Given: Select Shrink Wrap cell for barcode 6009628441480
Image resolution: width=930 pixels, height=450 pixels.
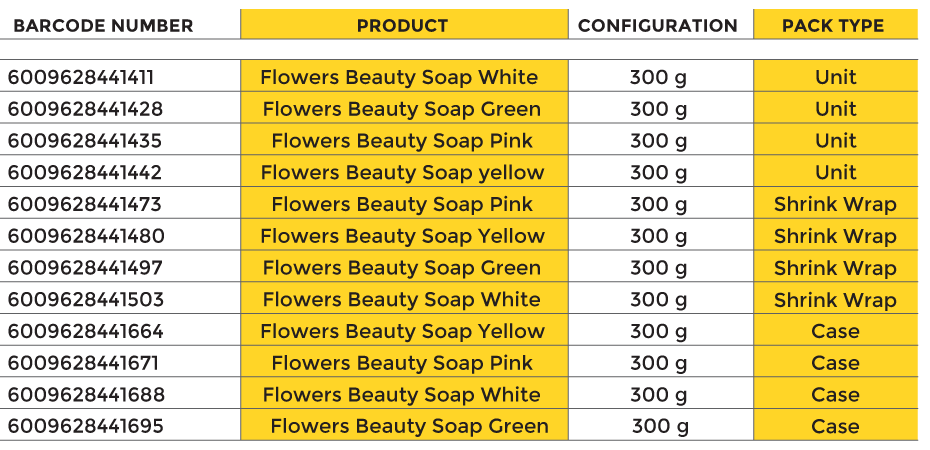Looking at the screenshot, I should coord(835,237).
